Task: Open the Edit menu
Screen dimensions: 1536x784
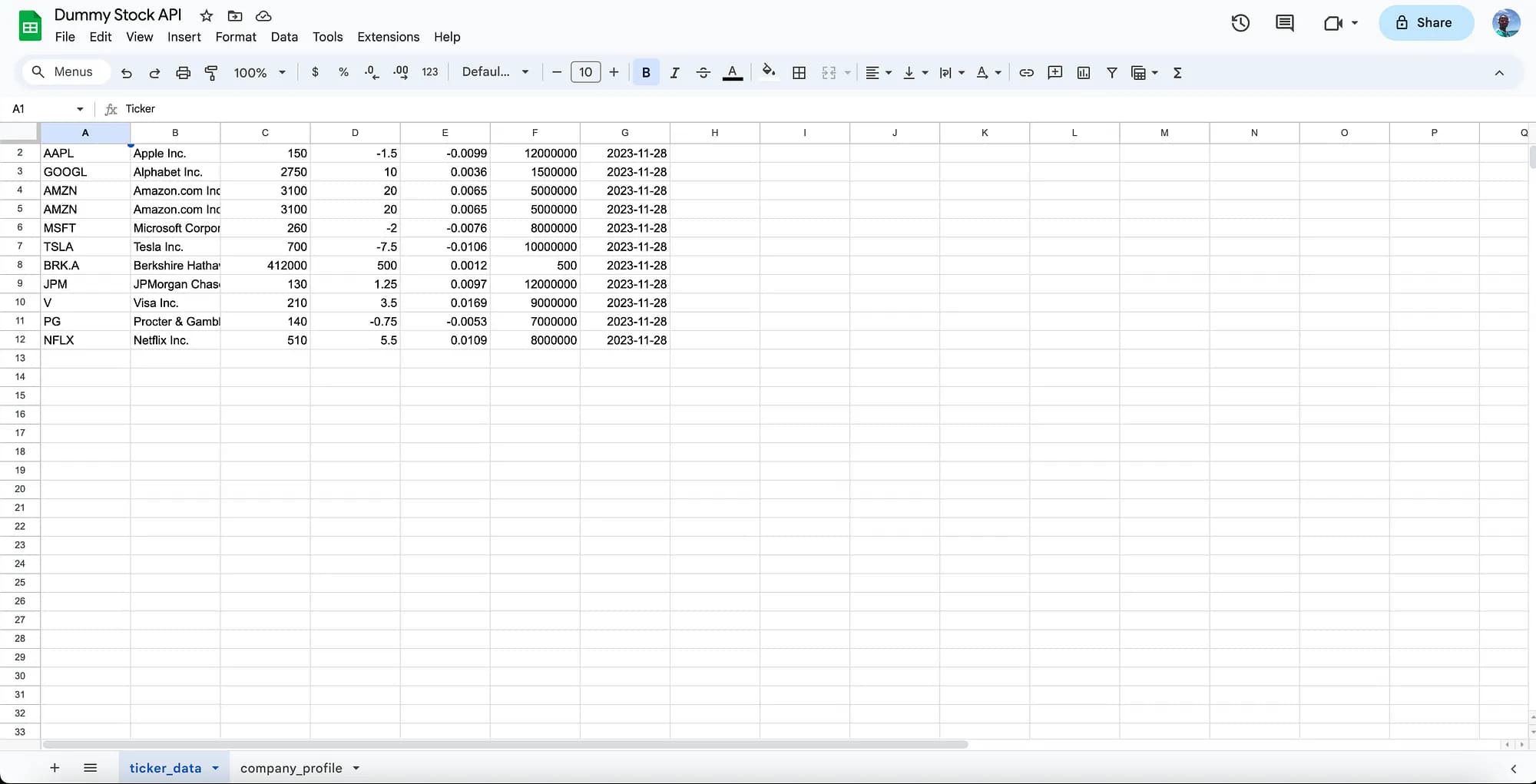Action: tap(101, 37)
